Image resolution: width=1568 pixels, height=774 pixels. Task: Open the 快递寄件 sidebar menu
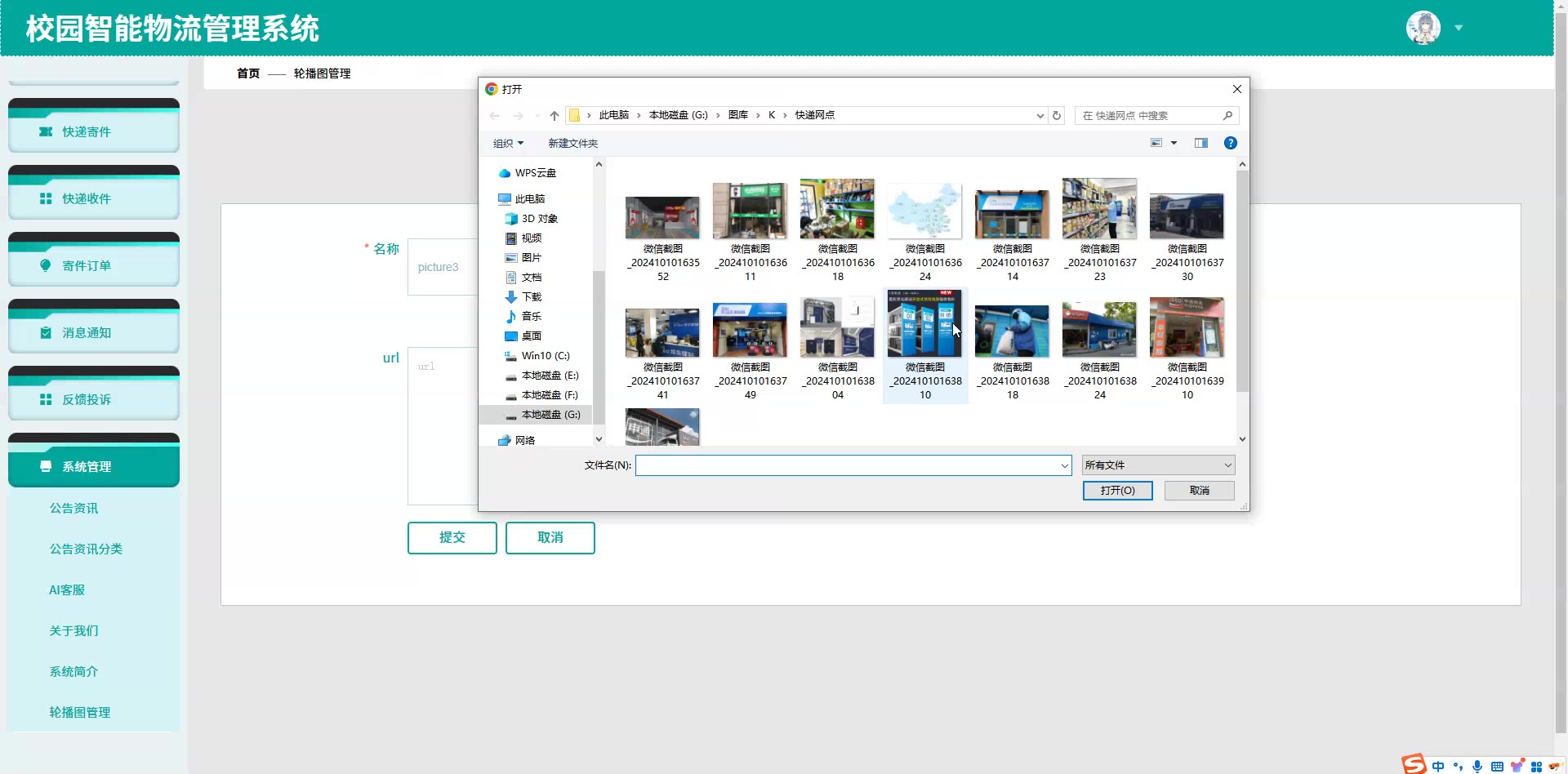[94, 131]
